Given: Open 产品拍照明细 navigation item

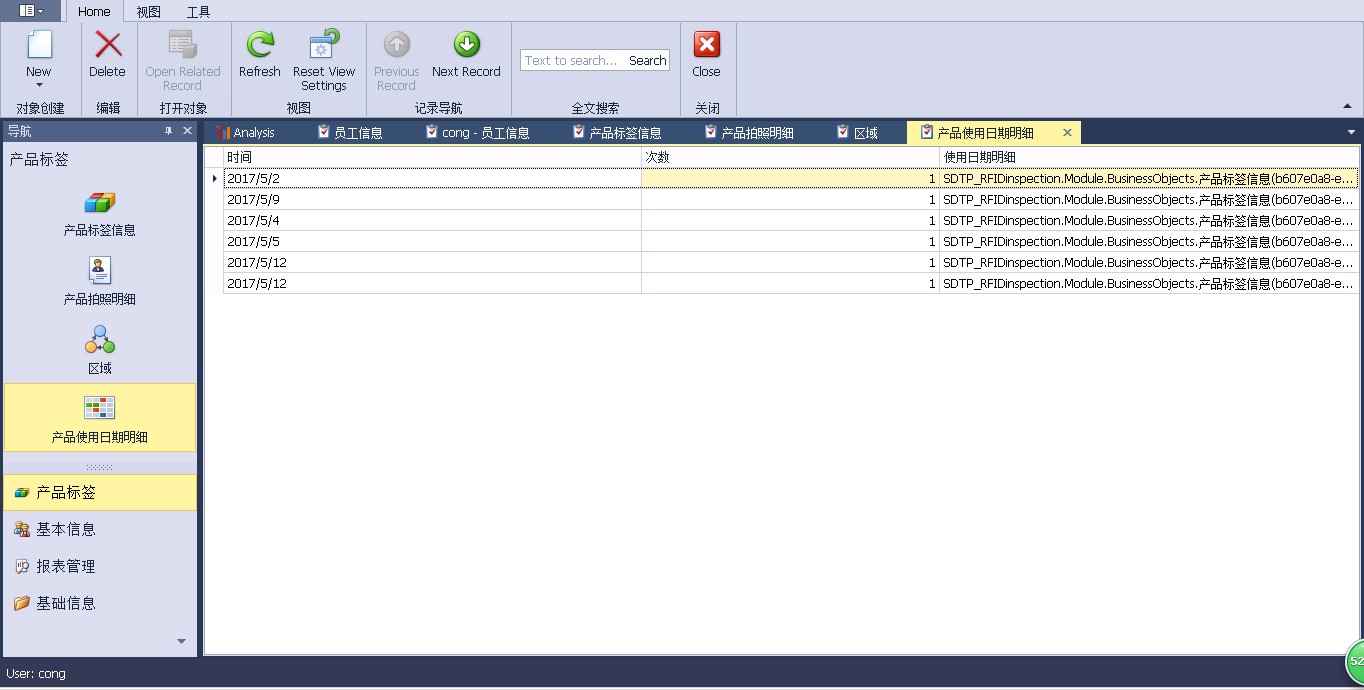Looking at the screenshot, I should (99, 283).
